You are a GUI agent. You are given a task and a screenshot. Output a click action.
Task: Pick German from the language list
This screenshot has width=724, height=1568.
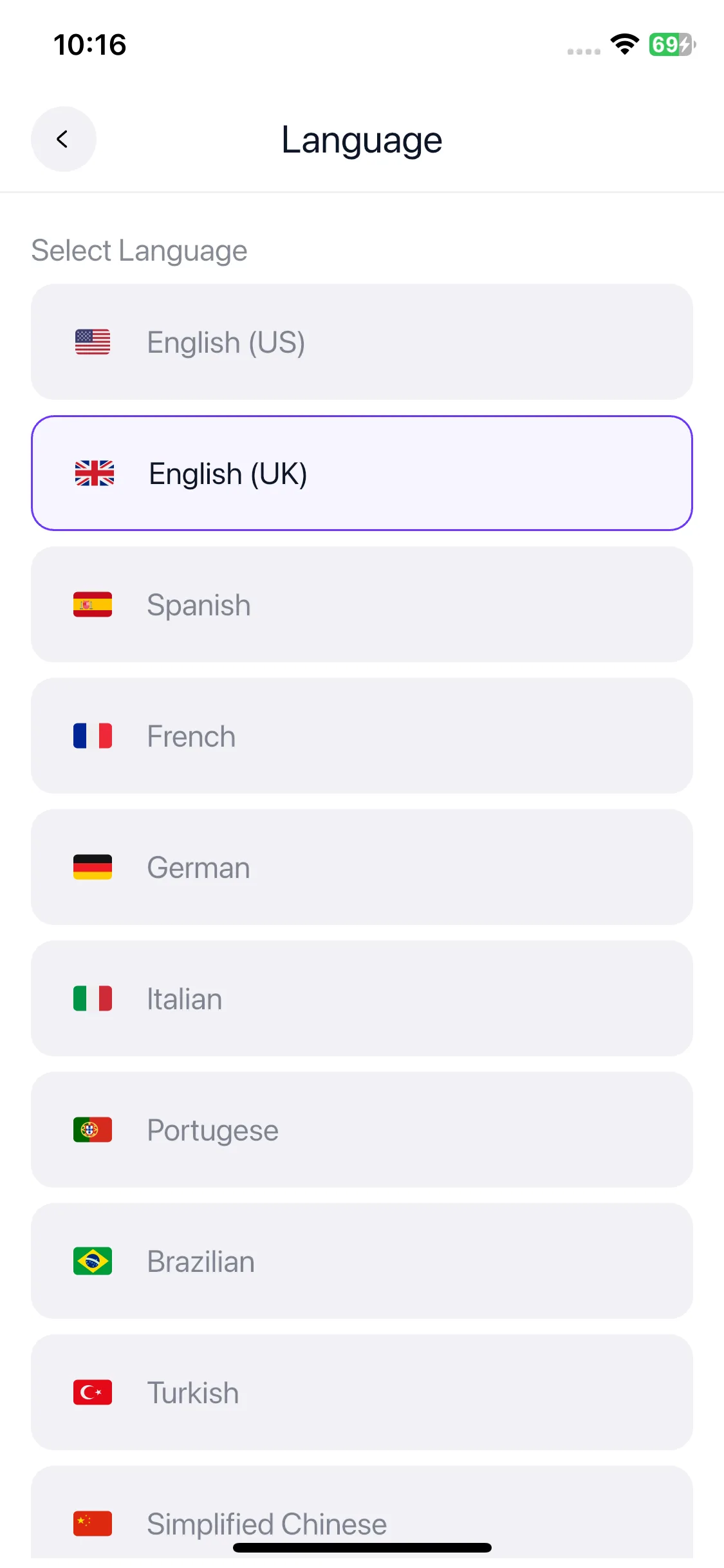[x=362, y=867]
